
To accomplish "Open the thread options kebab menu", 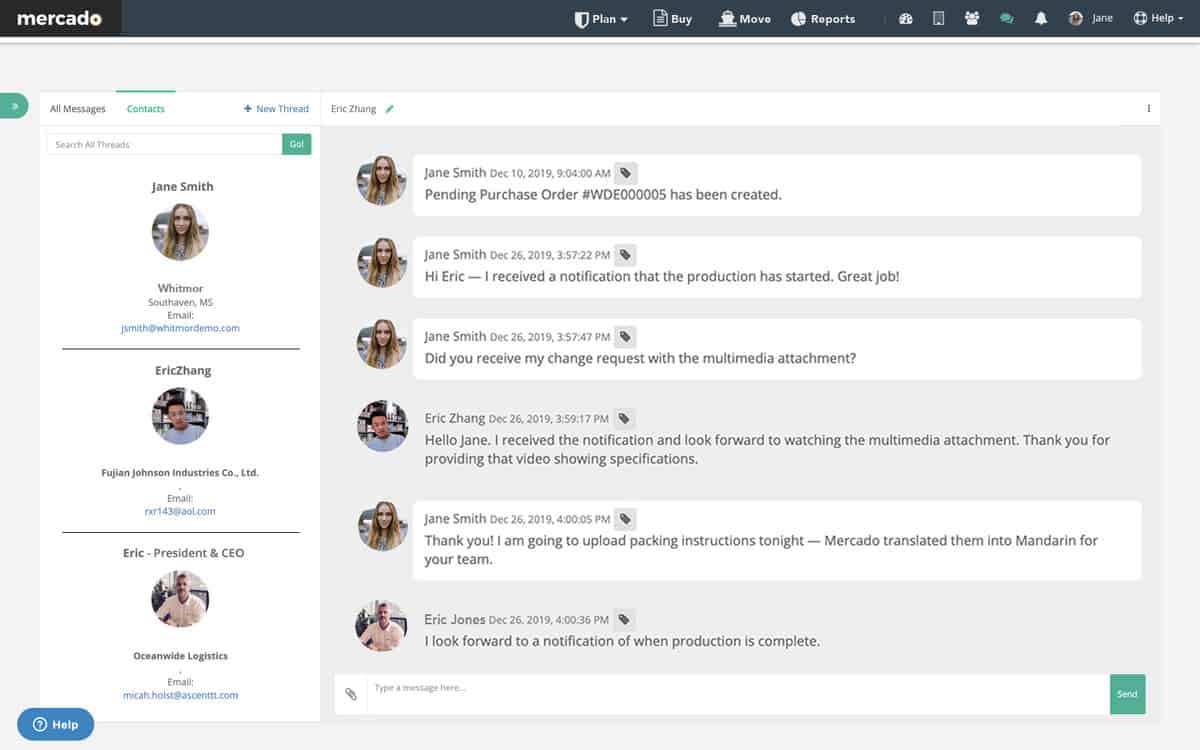I will (x=1148, y=109).
